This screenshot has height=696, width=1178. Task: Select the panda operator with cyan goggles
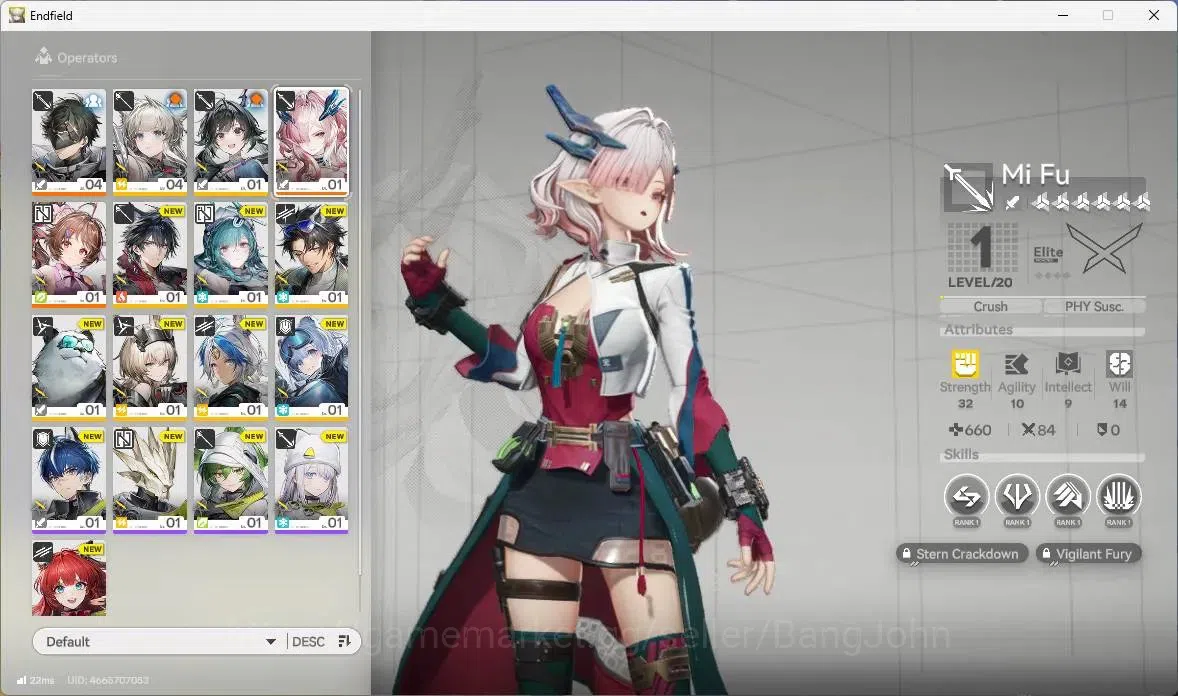[x=69, y=368]
